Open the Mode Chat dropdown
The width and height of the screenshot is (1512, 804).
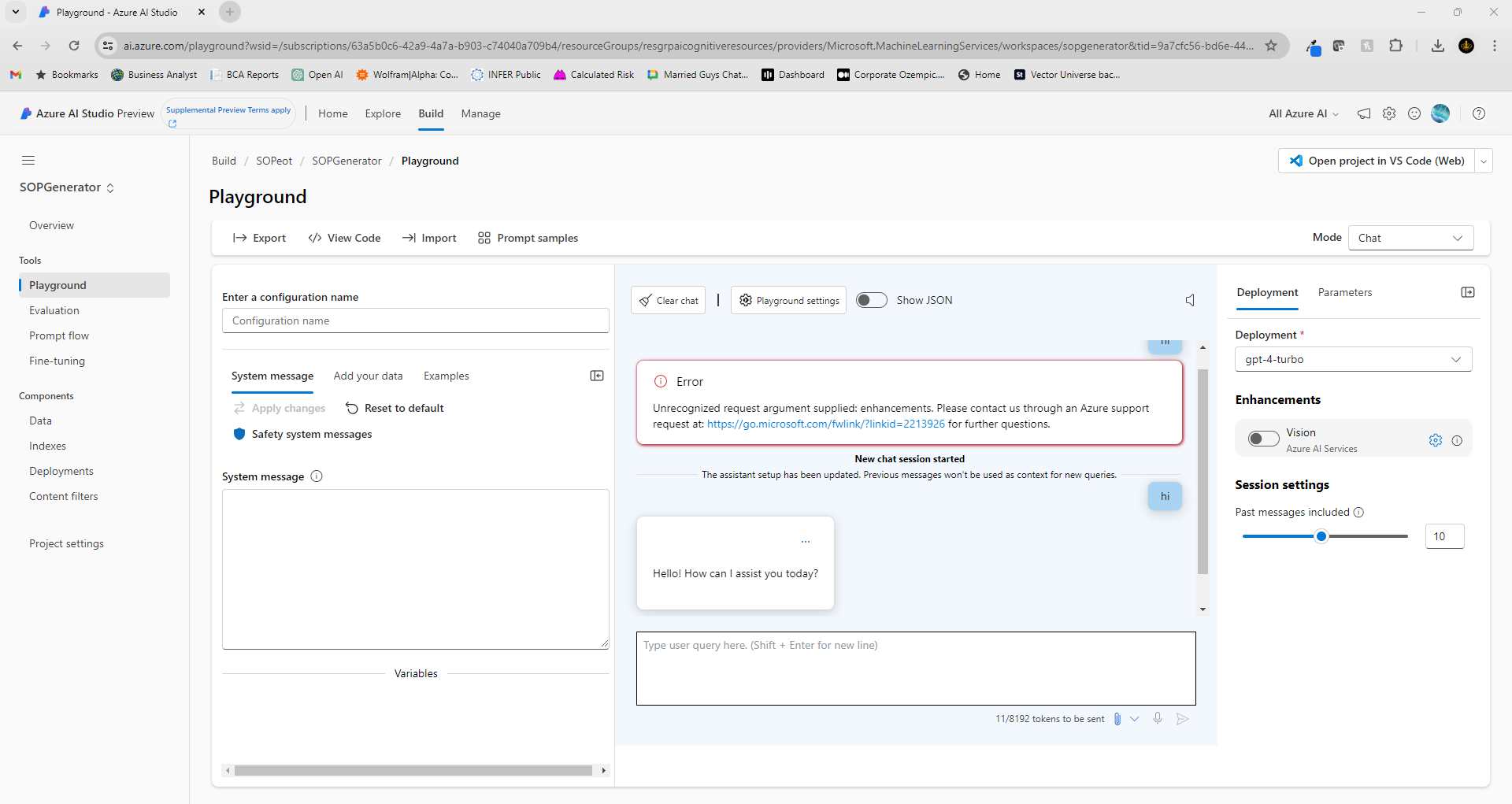[x=1410, y=237]
